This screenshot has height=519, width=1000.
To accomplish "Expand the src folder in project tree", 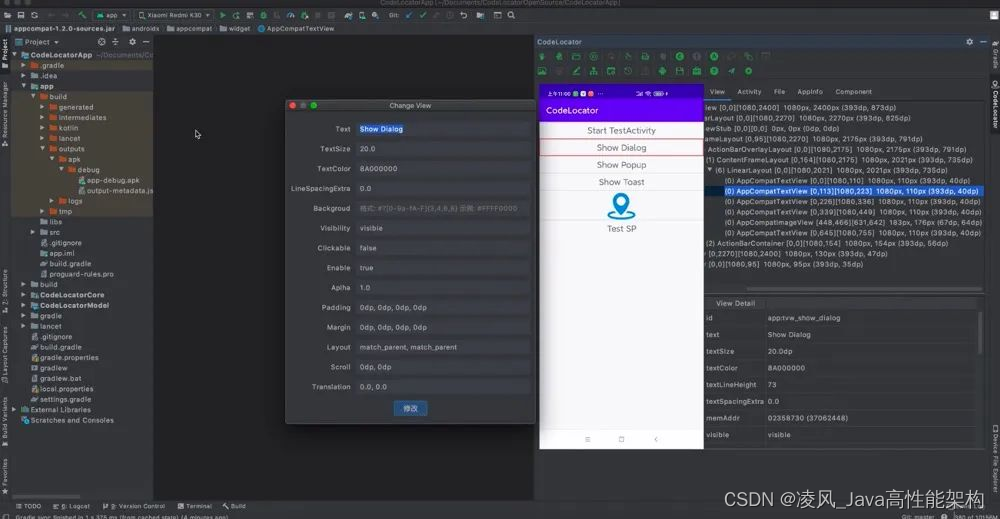I will pyautogui.click(x=33, y=232).
